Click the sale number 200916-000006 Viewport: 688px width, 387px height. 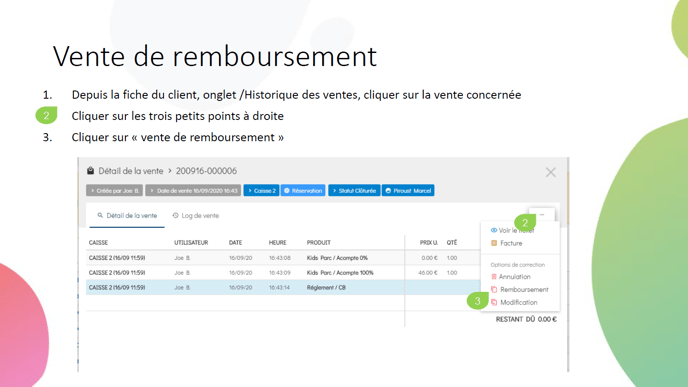(x=206, y=171)
